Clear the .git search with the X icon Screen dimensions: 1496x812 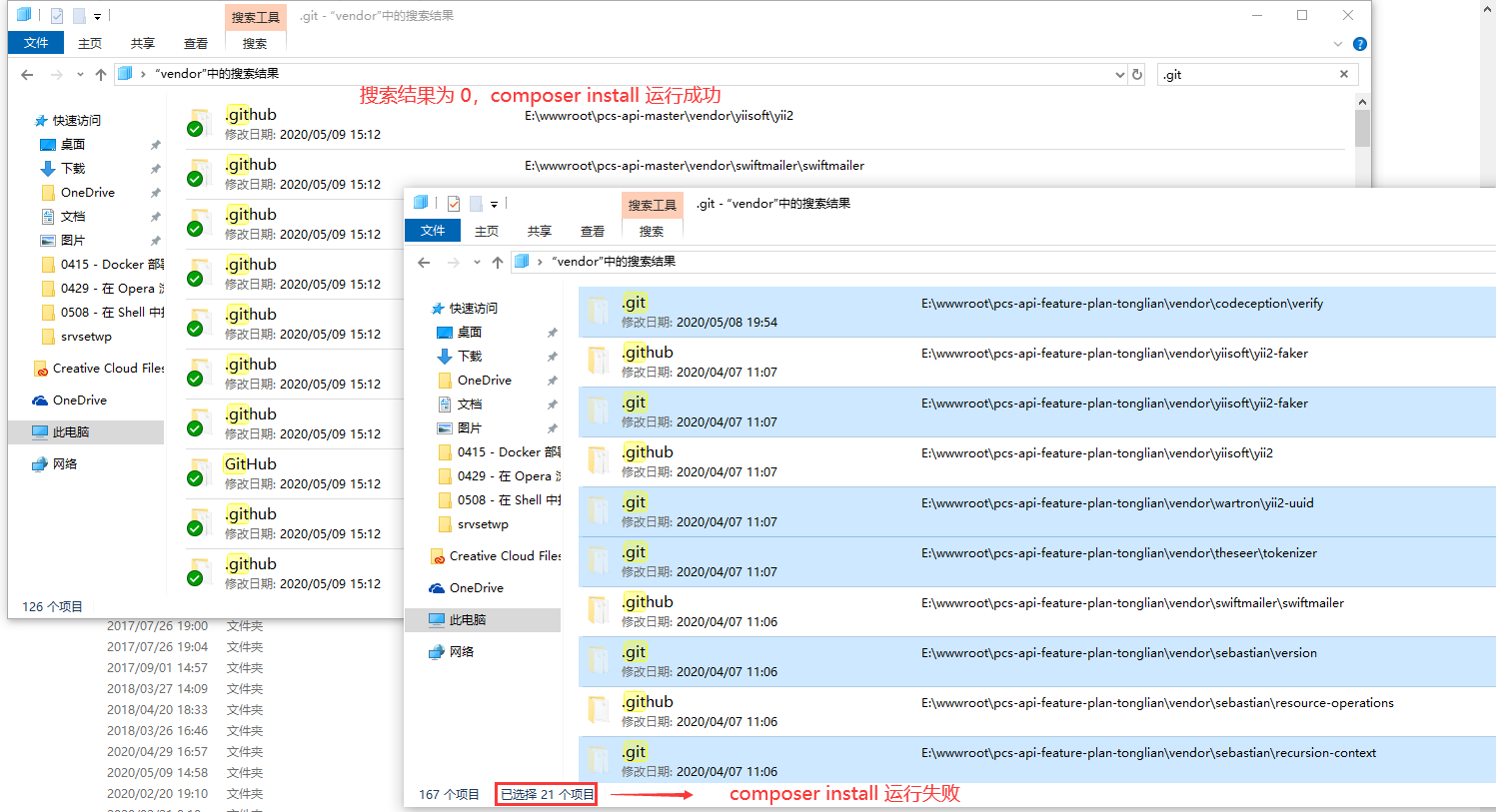click(1344, 74)
